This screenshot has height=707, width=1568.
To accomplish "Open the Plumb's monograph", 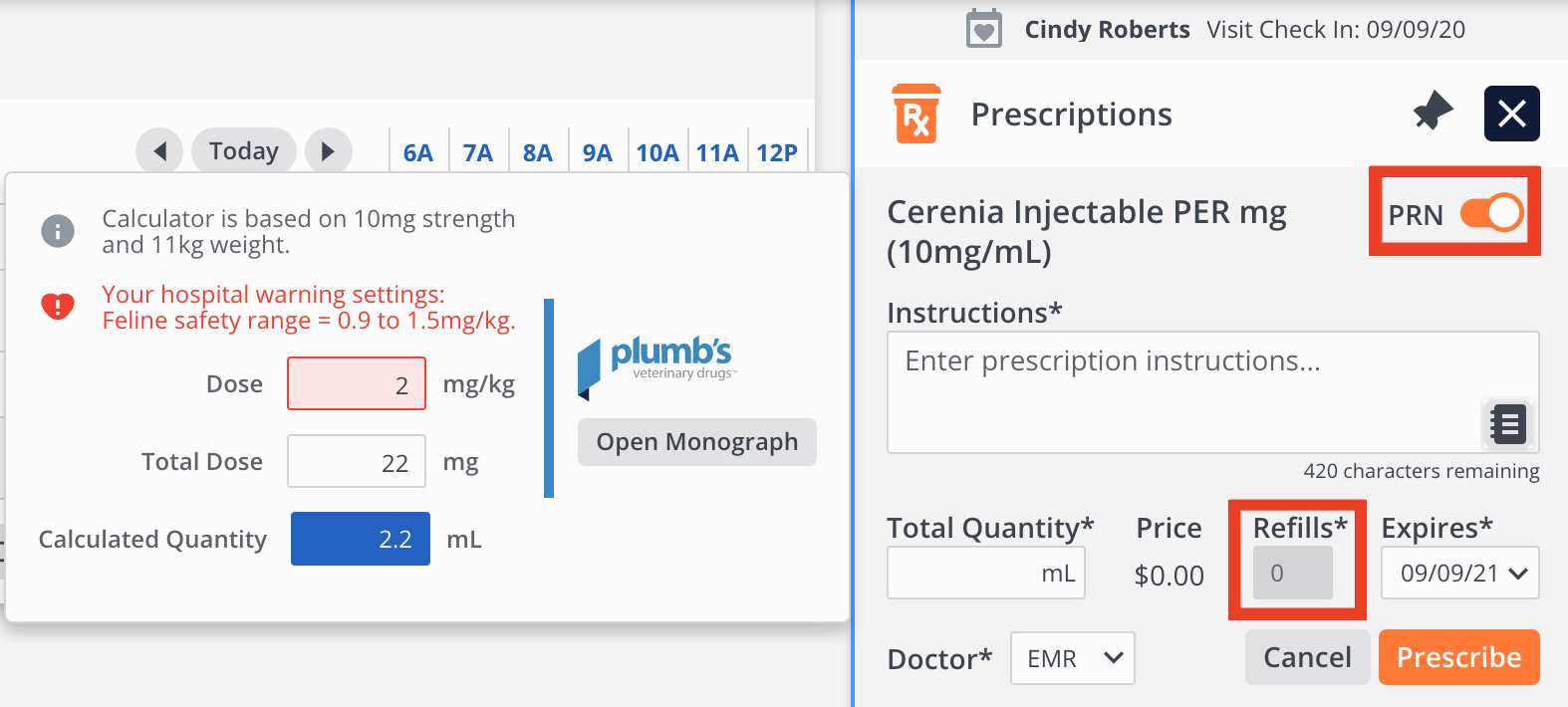I will point(696,442).
